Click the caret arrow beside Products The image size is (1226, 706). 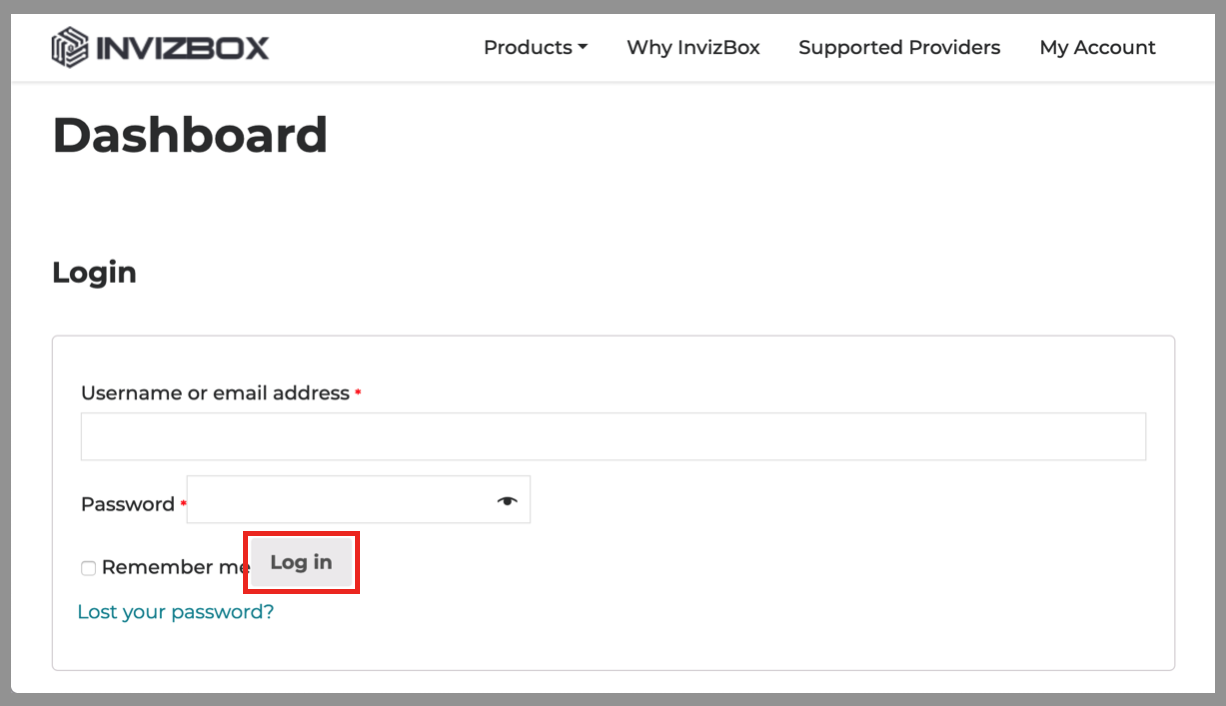[583, 47]
